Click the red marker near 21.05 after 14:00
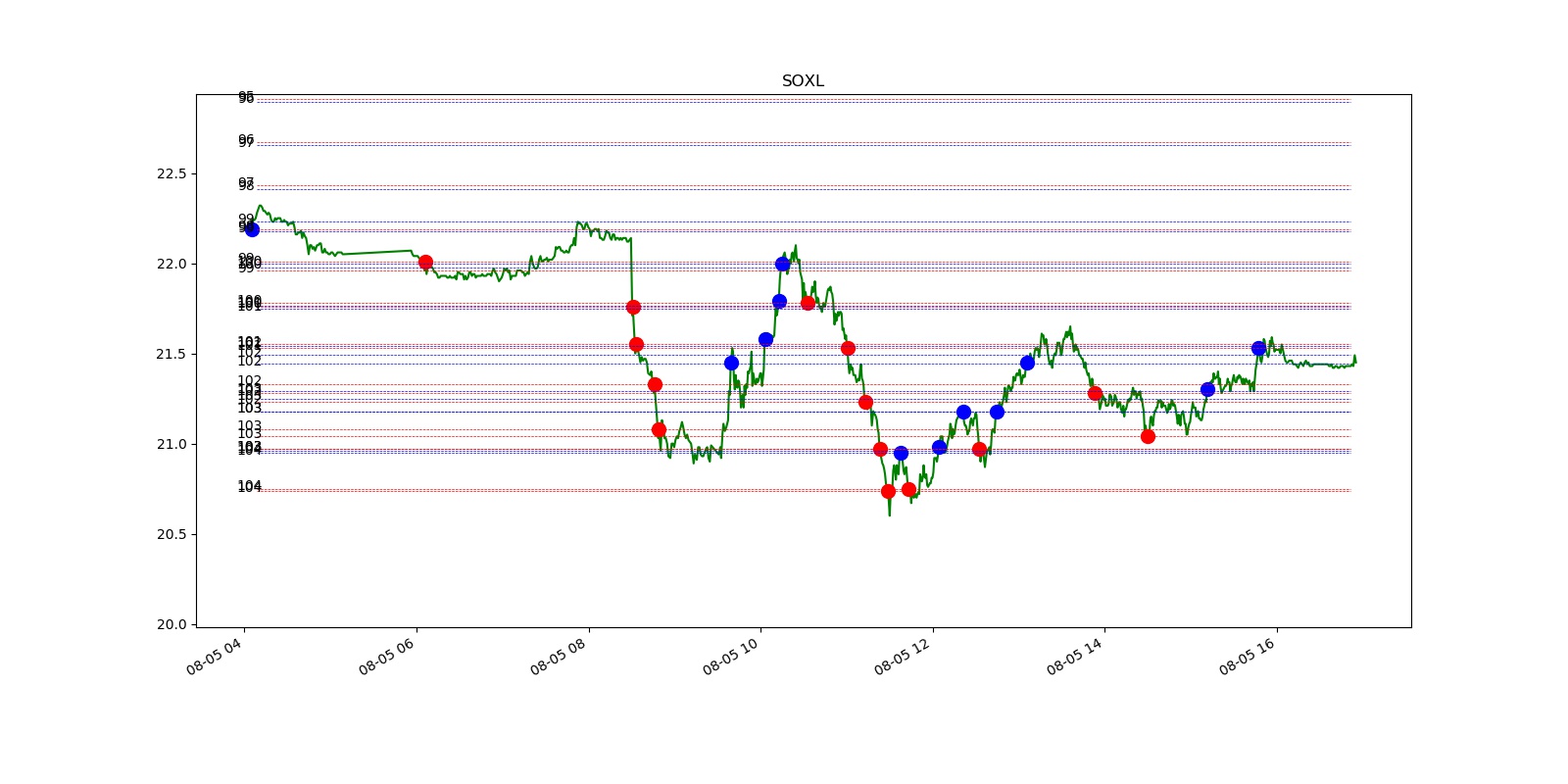Screen dimensions: 1568x784 coord(1148,436)
